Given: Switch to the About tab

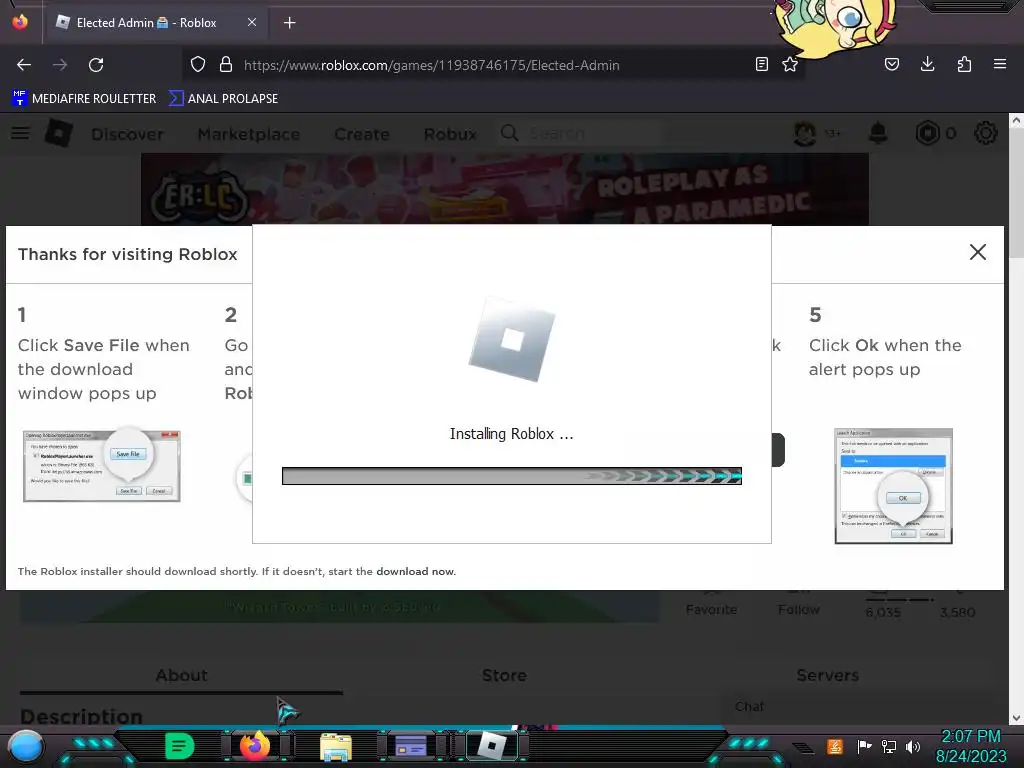Looking at the screenshot, I should point(182,675).
